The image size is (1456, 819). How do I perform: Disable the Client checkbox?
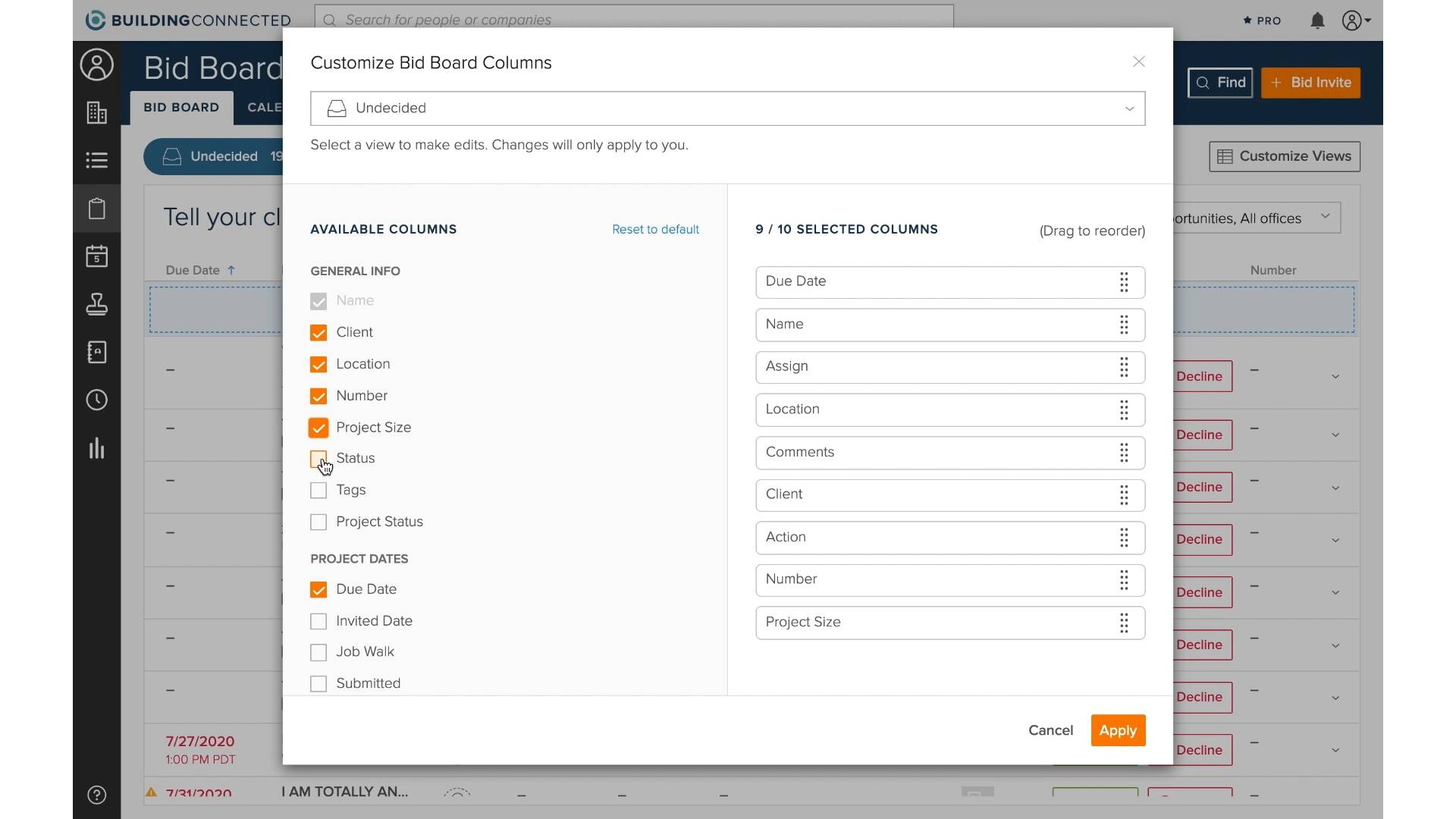click(x=318, y=332)
